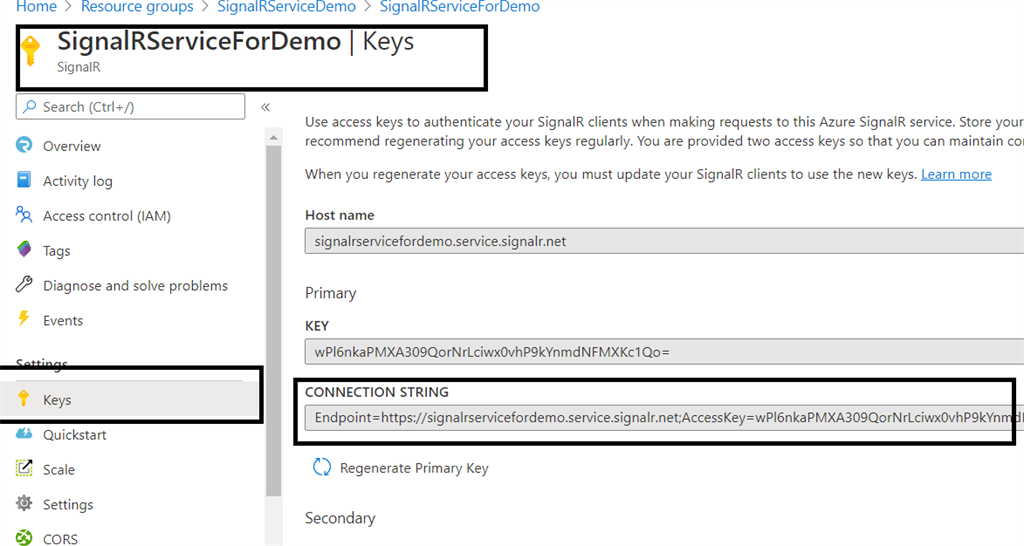The image size is (1024, 546).
Task: Collapse the sidebar with double chevron
Action: pyautogui.click(x=265, y=107)
